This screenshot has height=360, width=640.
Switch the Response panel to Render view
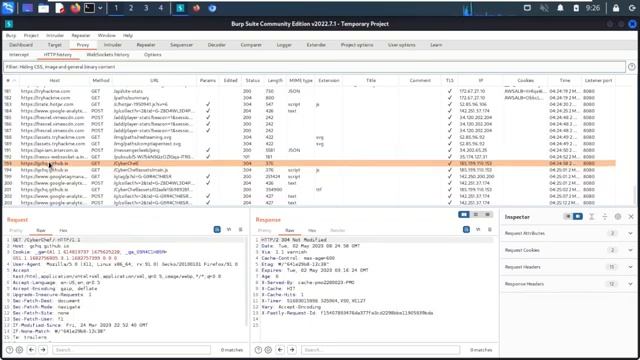click(338, 231)
